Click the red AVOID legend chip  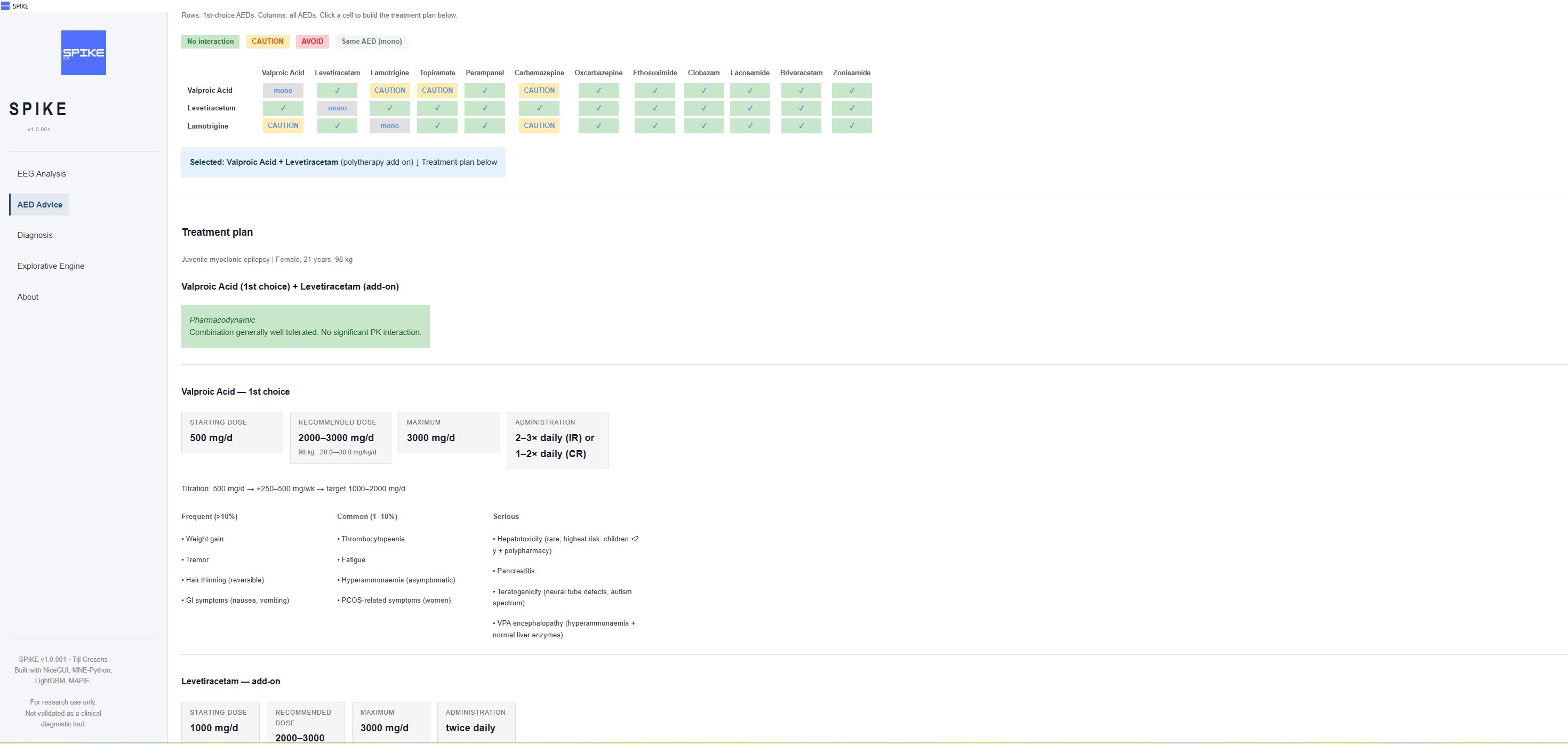(x=312, y=42)
